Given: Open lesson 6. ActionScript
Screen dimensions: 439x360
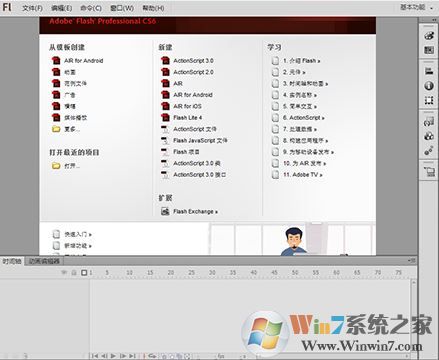Looking at the screenshot, I should 304,117.
